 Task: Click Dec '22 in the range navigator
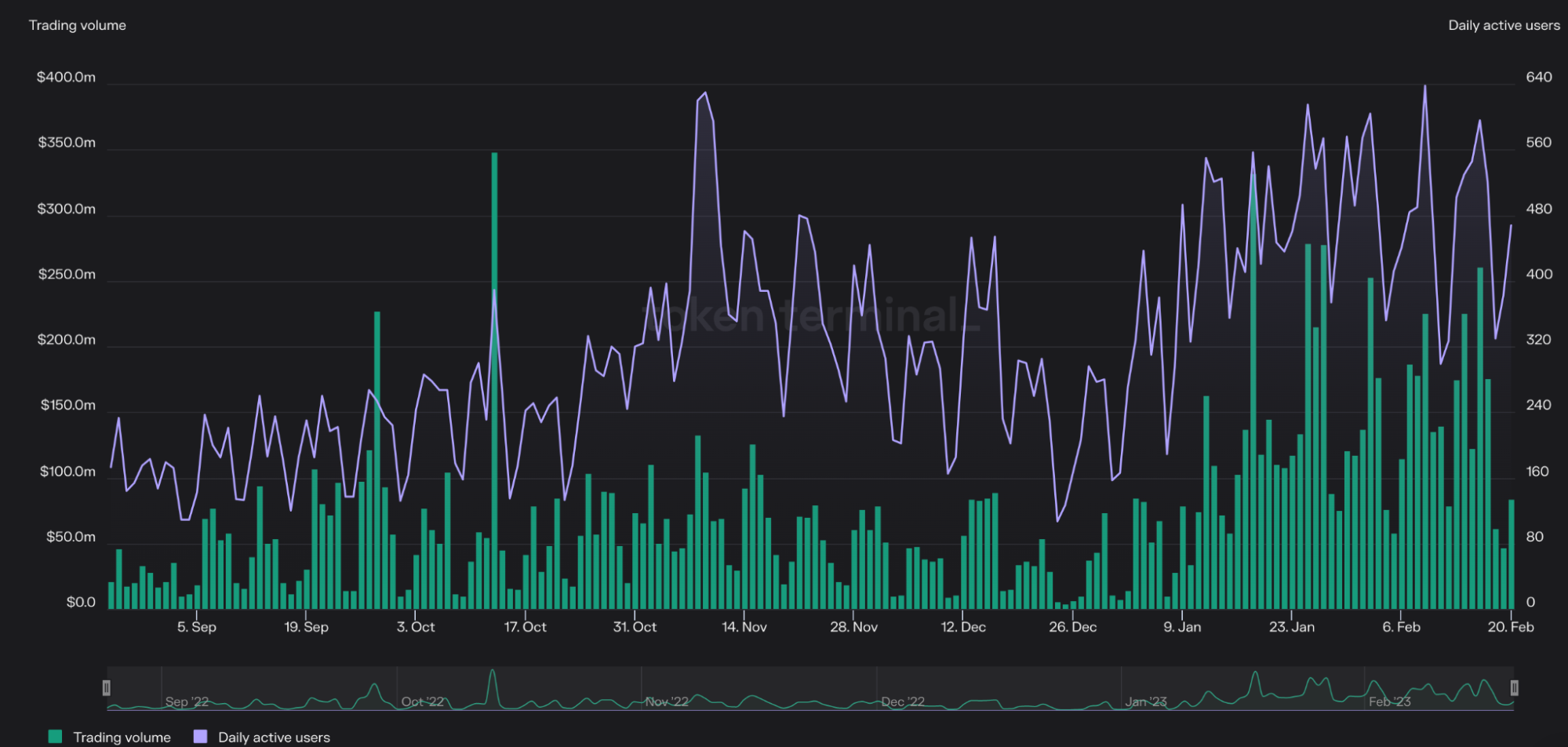click(x=903, y=701)
